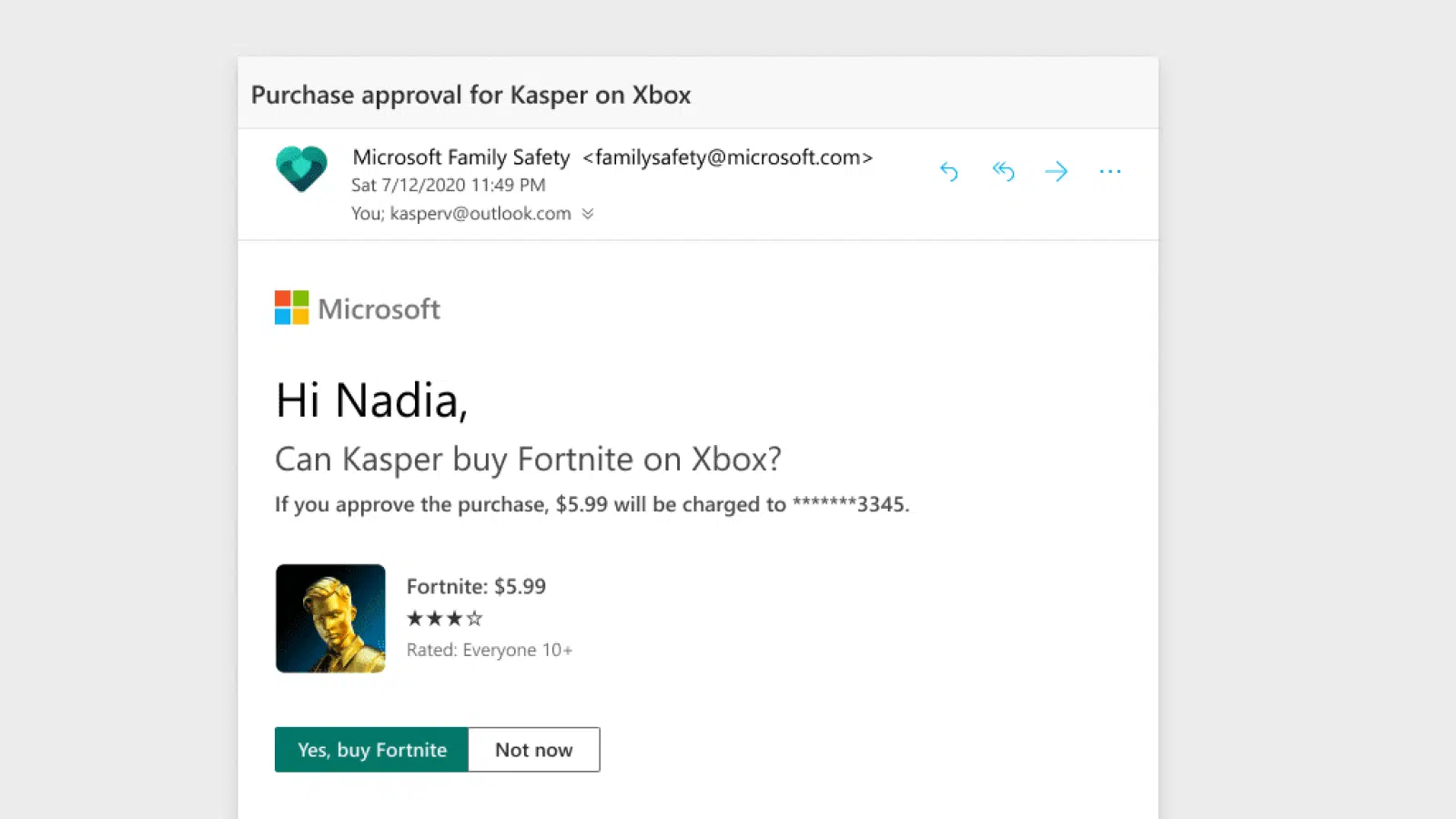Click the Rated: Everyone 10+ label
Image resolution: width=1456 pixels, height=819 pixels.
pos(490,650)
